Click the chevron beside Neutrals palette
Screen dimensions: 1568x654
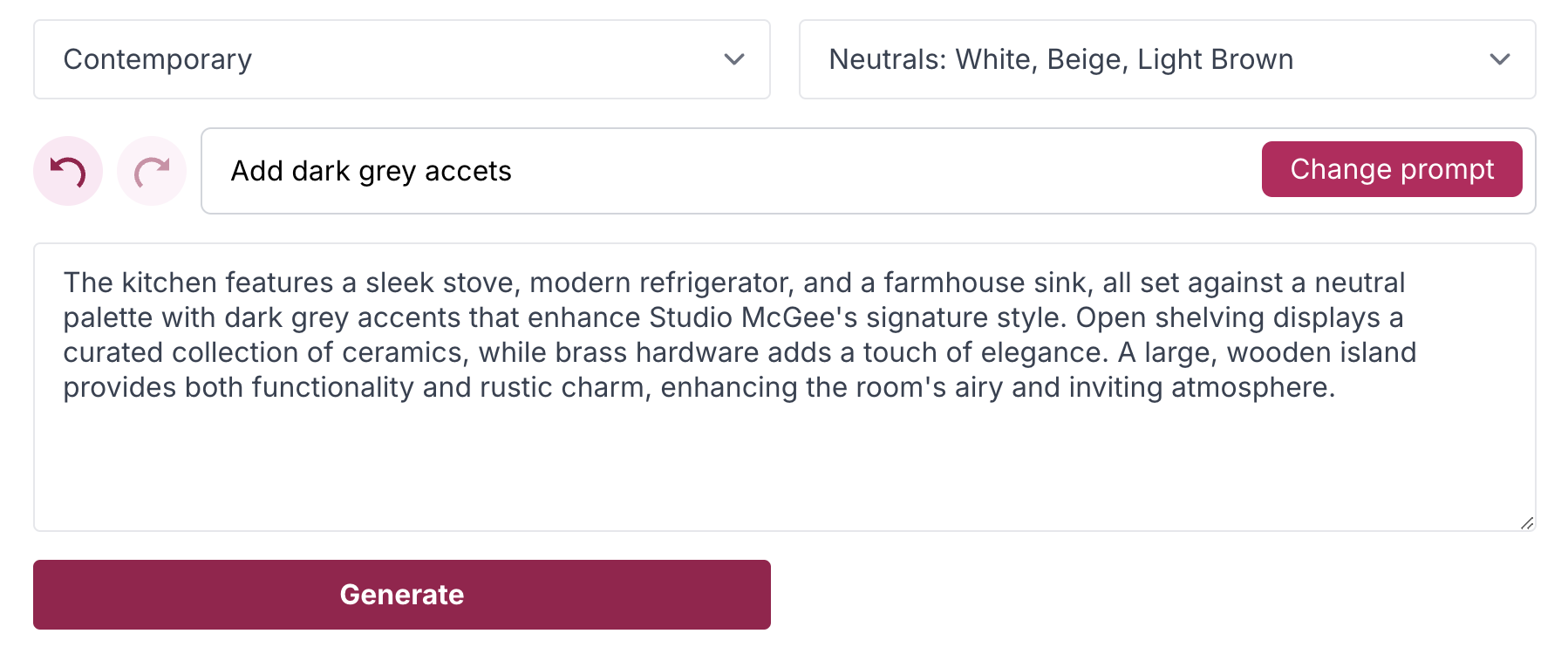1500,59
